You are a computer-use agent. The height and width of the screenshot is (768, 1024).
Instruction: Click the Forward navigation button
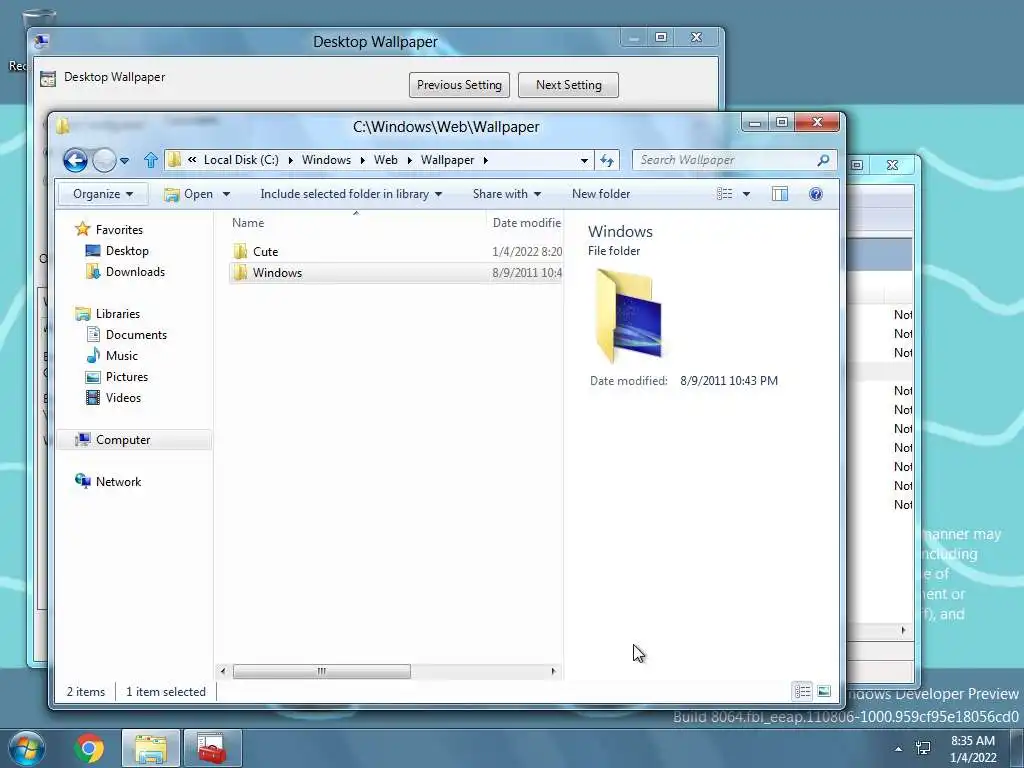point(104,160)
